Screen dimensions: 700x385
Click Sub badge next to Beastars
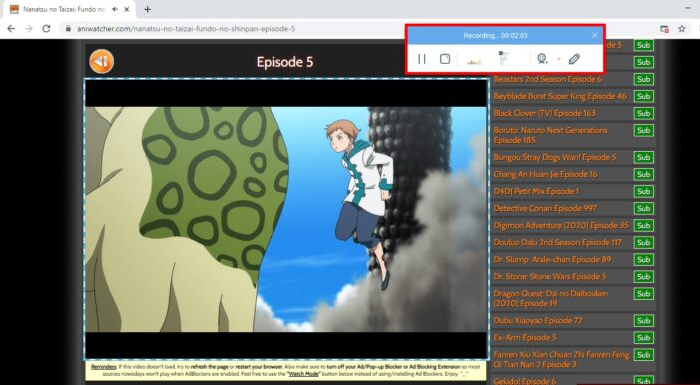(643, 79)
